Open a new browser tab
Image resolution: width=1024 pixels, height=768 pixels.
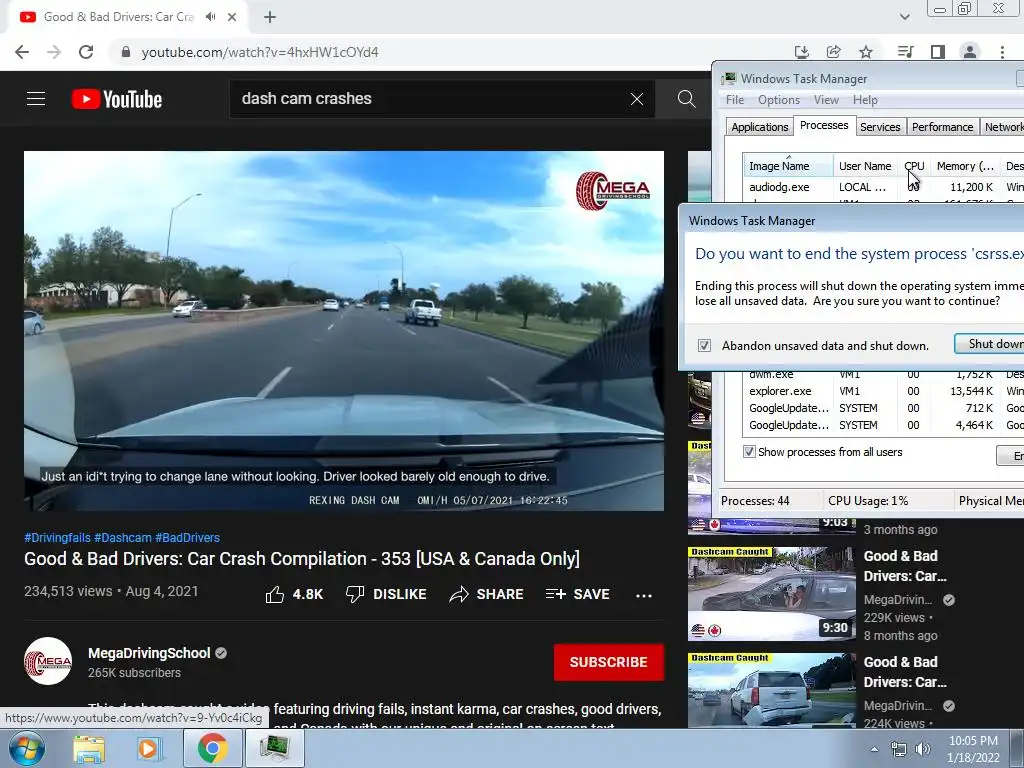270,17
